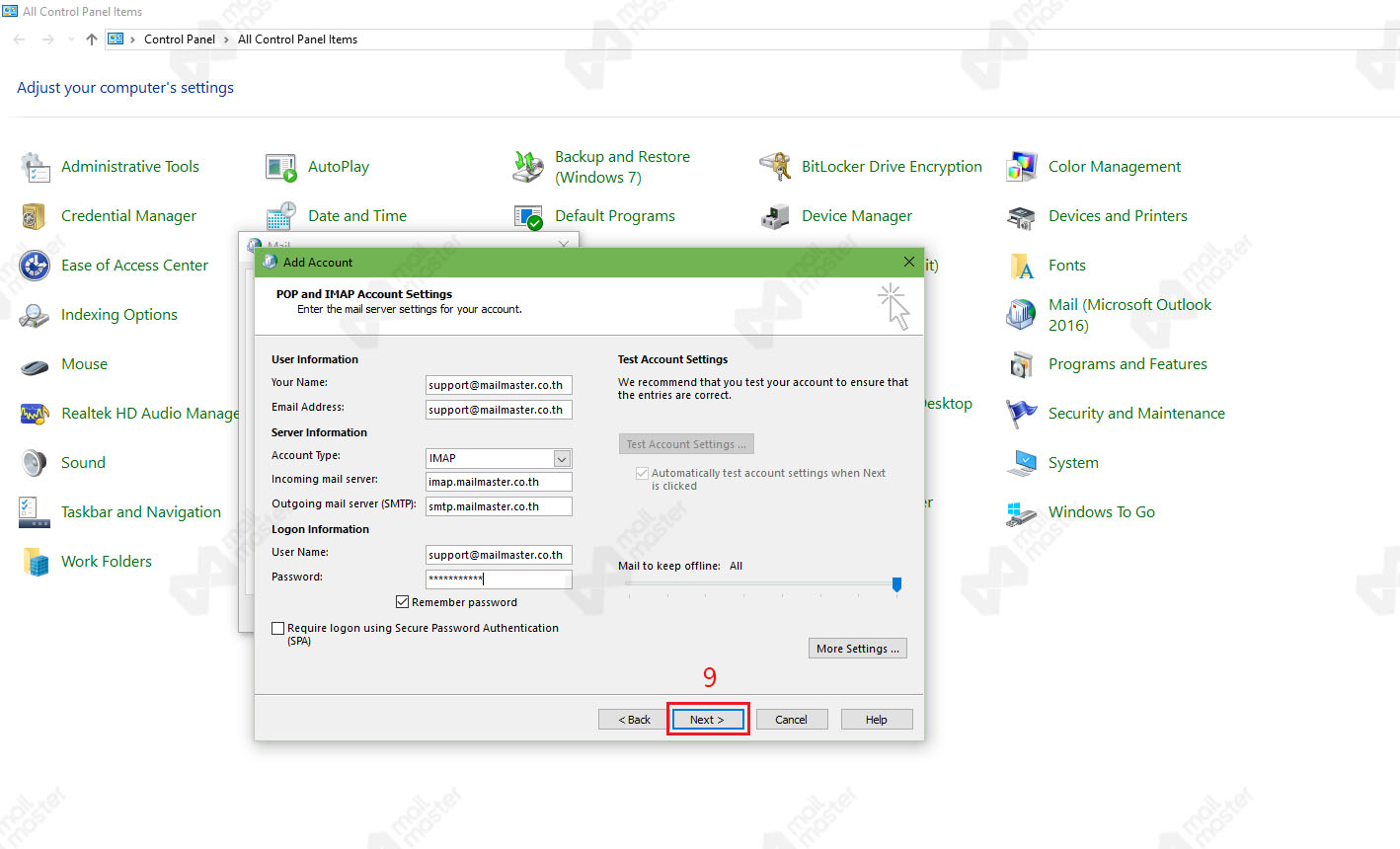This screenshot has width=1400, height=849.
Task: Open Credential Manager icon
Action: tap(36, 216)
